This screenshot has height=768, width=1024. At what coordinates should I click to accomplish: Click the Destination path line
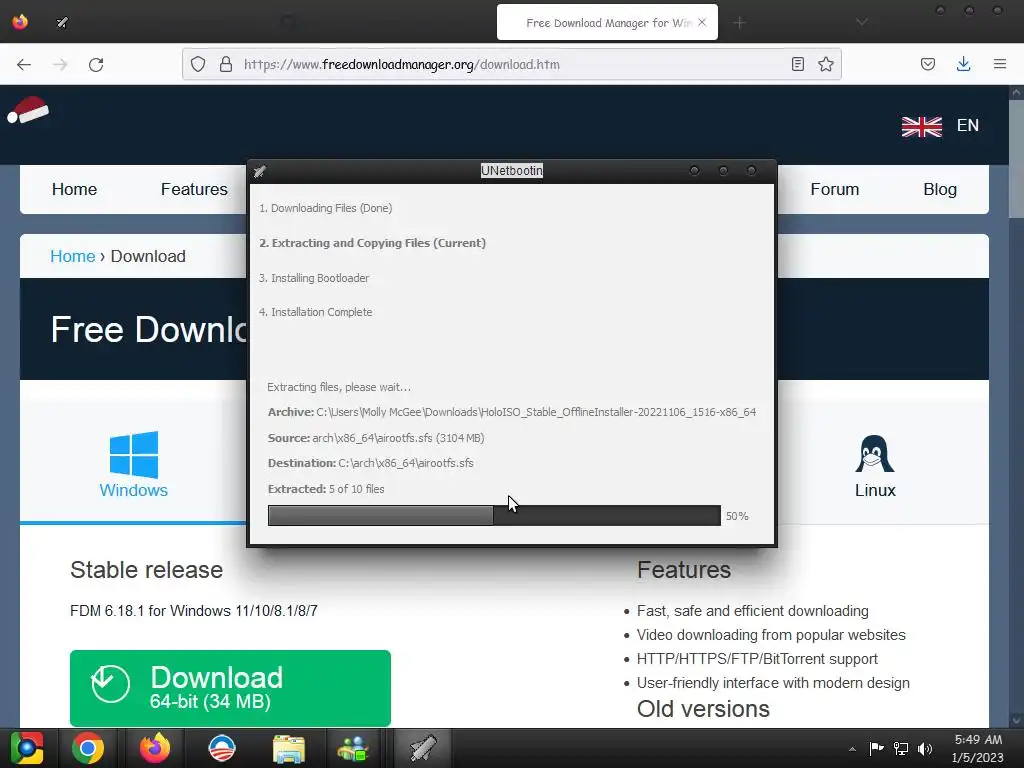coord(370,463)
